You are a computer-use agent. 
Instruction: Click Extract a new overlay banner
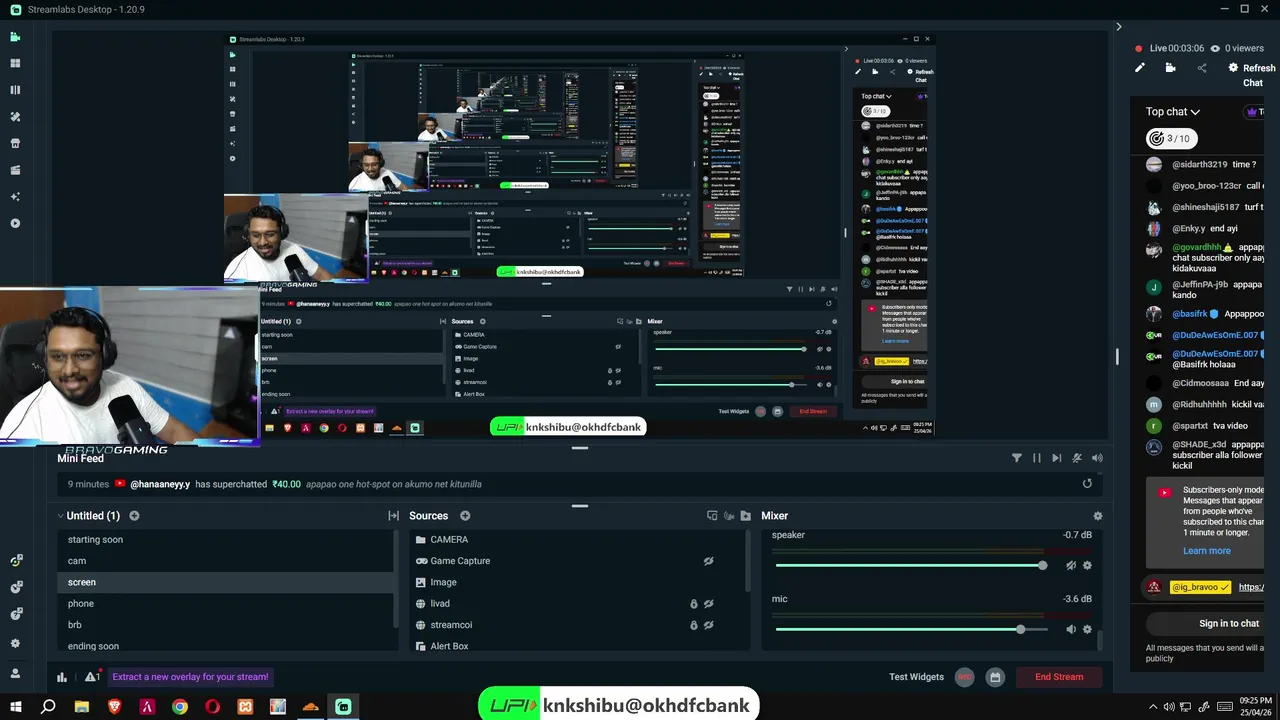[x=190, y=677]
